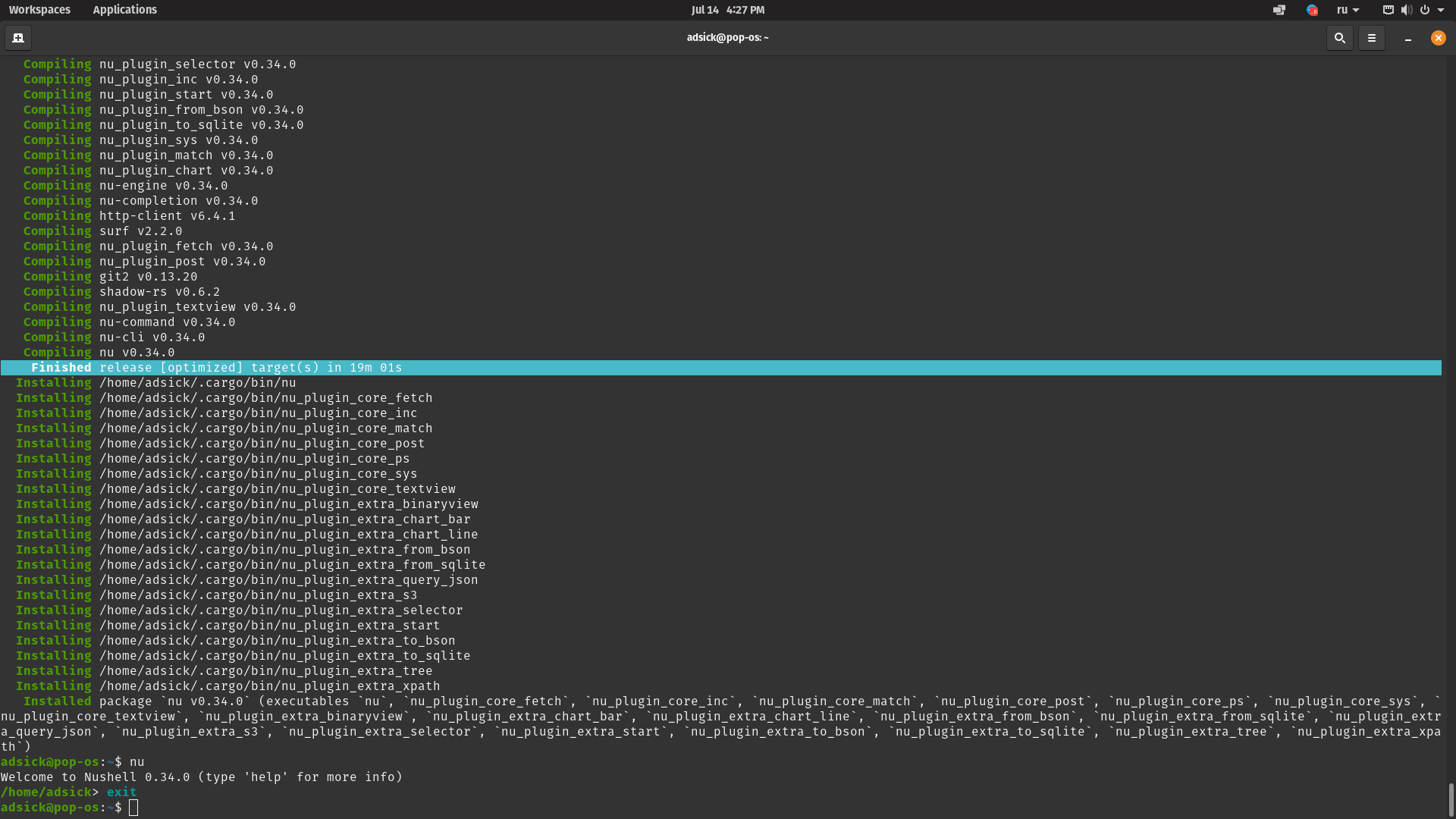Expand the system menu arrow

pos(1441,10)
